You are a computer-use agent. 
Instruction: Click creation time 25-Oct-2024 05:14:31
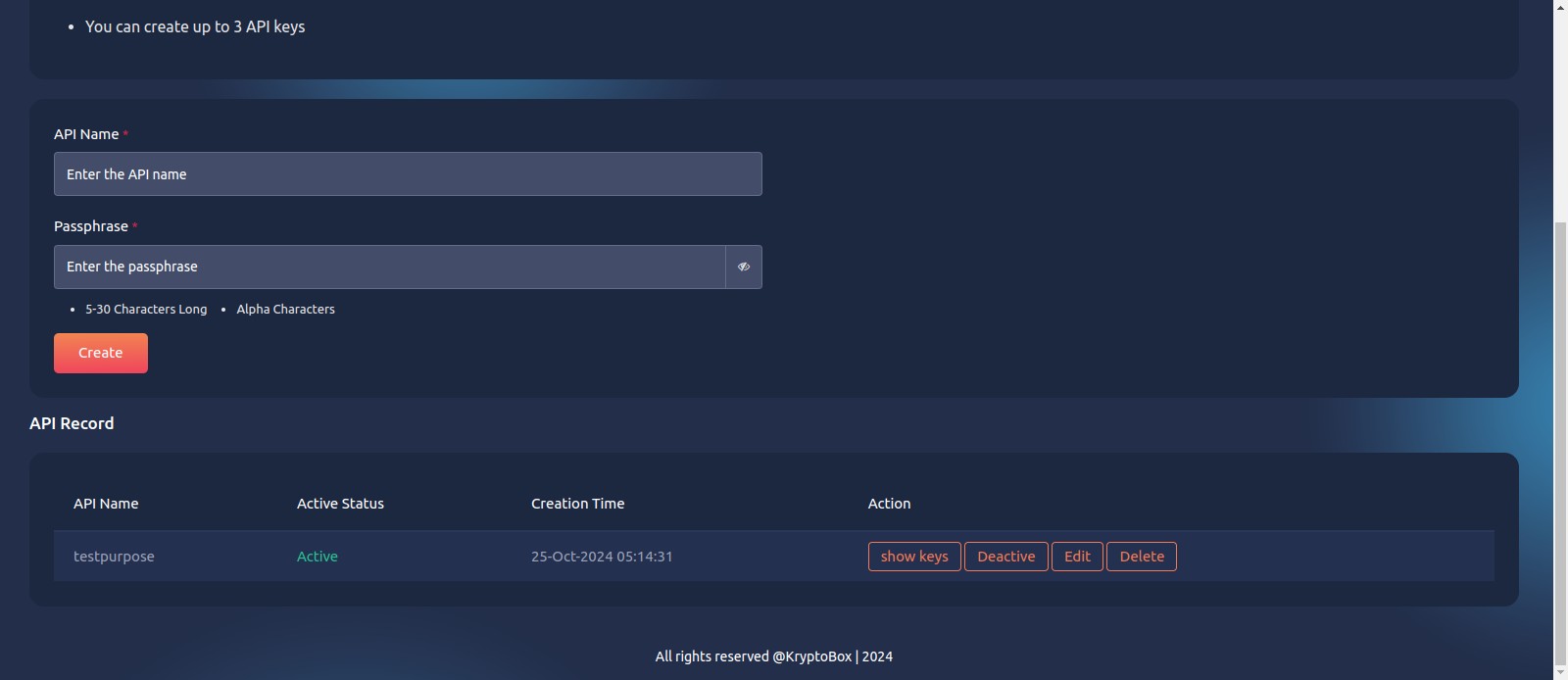[x=602, y=557]
